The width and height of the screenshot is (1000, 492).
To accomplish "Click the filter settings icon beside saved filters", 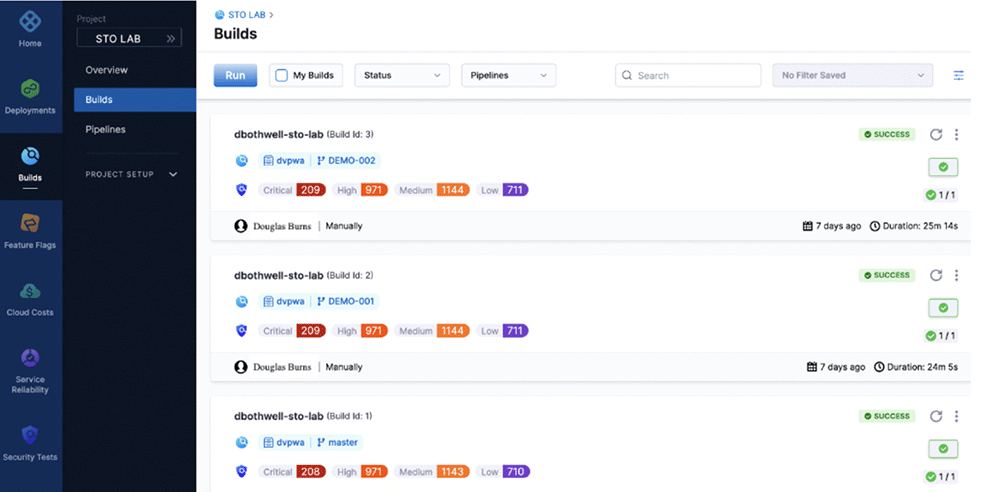I will coord(958,76).
